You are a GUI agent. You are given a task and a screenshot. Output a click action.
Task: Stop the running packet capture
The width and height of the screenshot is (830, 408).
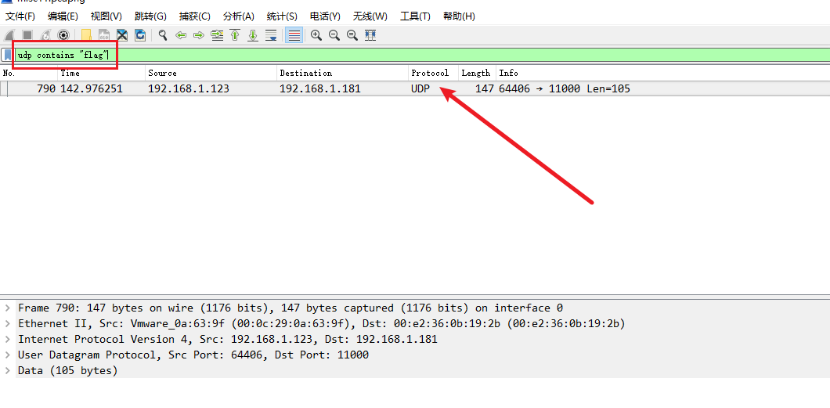28,35
